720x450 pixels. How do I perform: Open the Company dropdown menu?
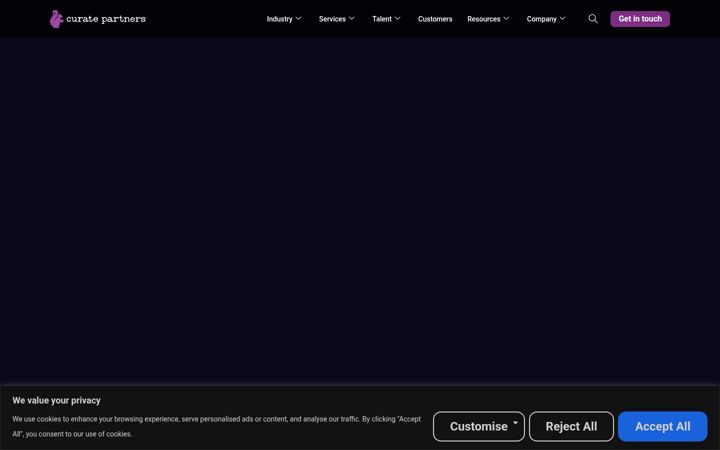coord(546,19)
